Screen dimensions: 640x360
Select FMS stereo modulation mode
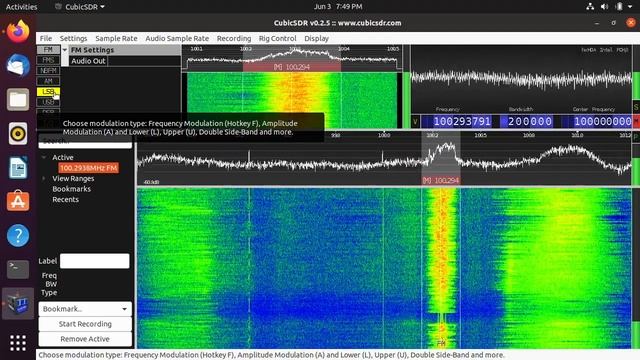[x=48, y=60]
